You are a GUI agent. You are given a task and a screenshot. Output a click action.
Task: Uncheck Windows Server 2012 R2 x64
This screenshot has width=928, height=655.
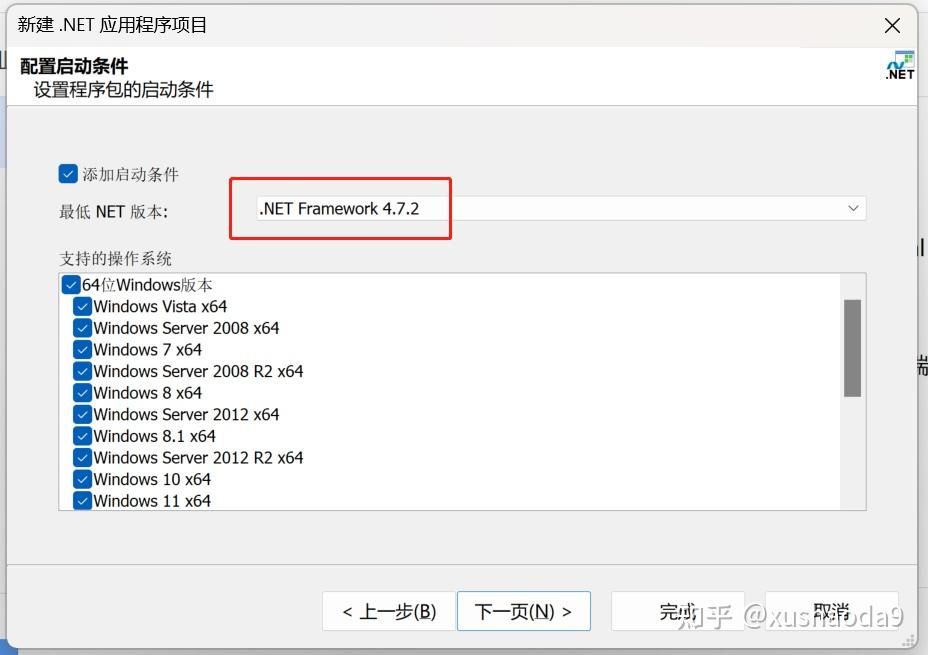tap(82, 457)
